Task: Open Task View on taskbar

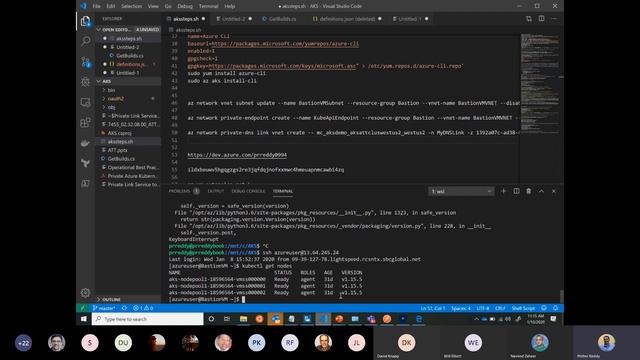Action: coord(227,319)
